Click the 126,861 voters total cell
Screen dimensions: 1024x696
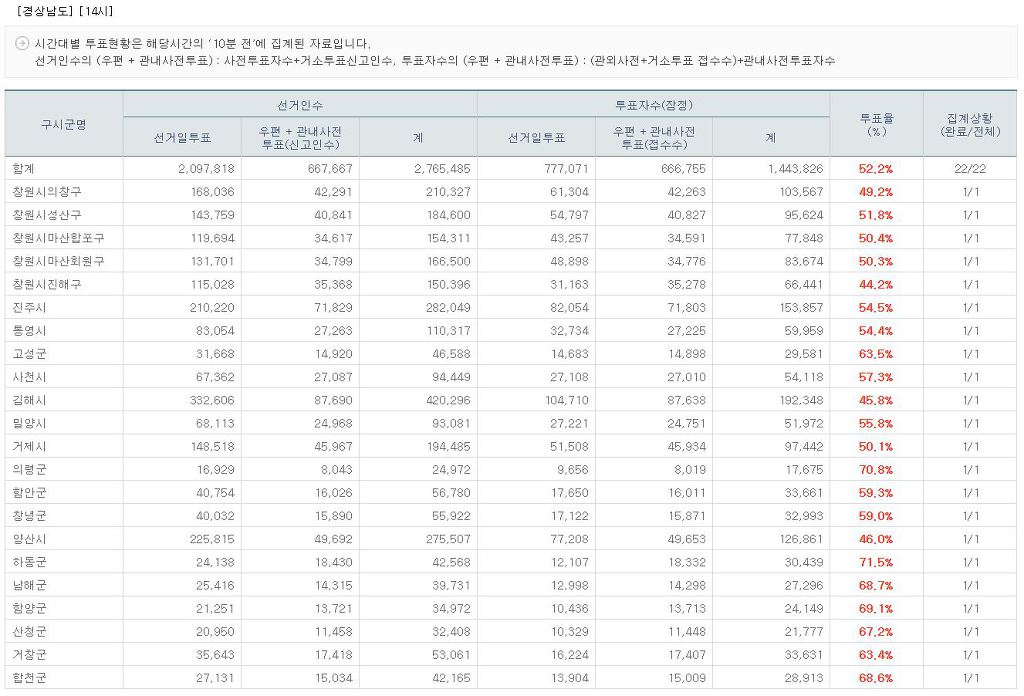pos(802,539)
